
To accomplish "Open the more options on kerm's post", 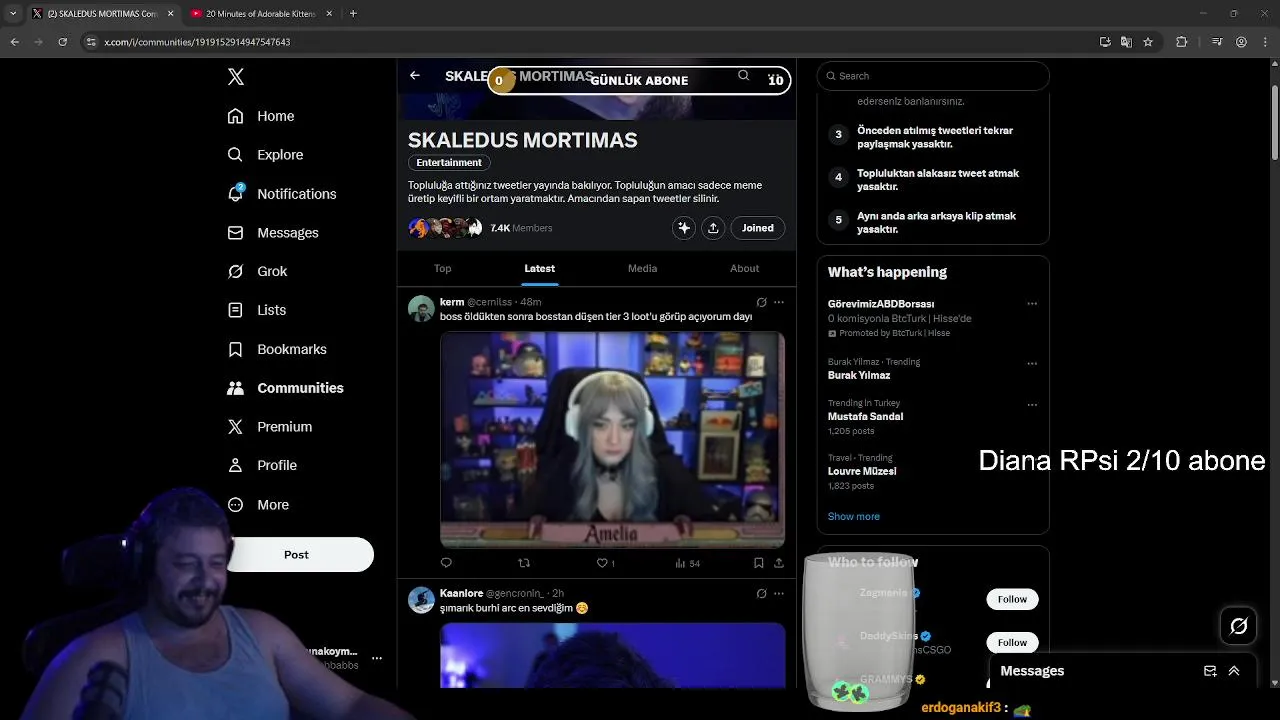I will [779, 302].
